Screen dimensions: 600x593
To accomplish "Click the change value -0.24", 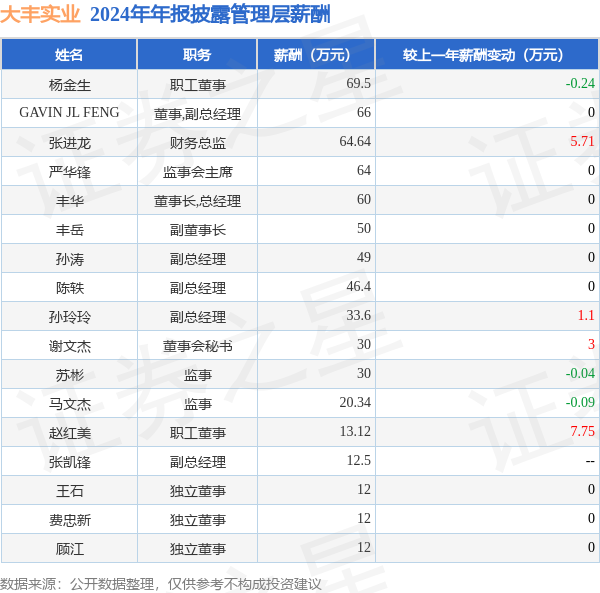I will tap(580, 83).
